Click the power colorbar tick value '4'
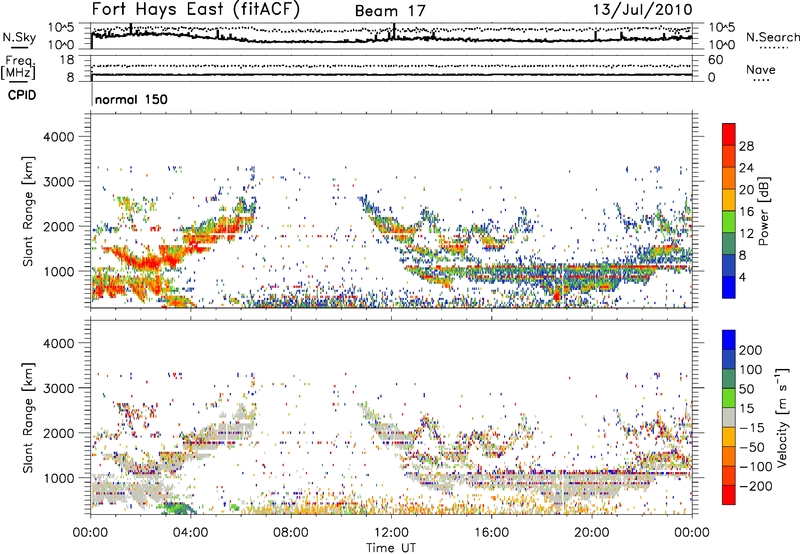The width and height of the screenshot is (800, 554). point(742,277)
